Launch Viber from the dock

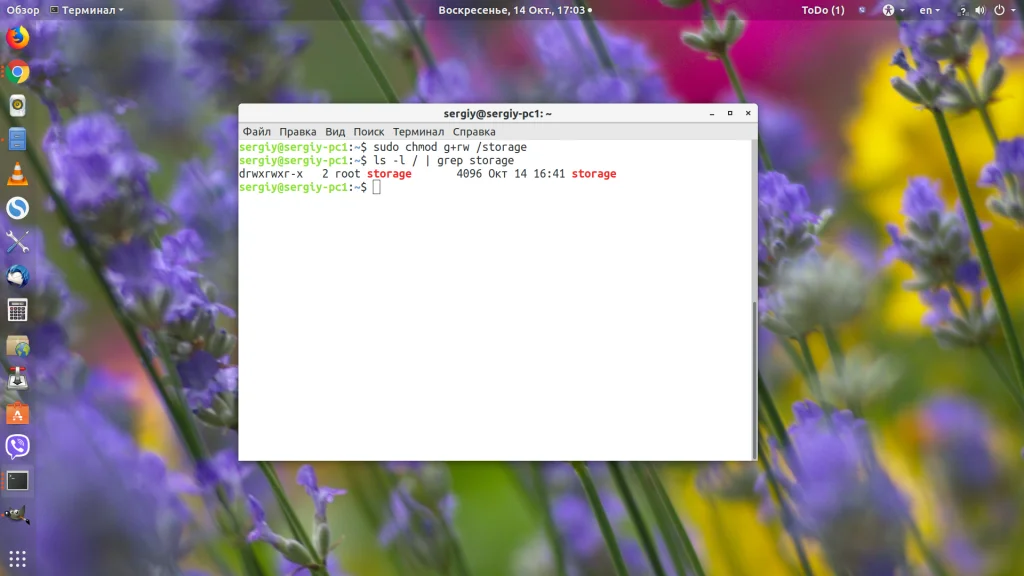(18, 447)
